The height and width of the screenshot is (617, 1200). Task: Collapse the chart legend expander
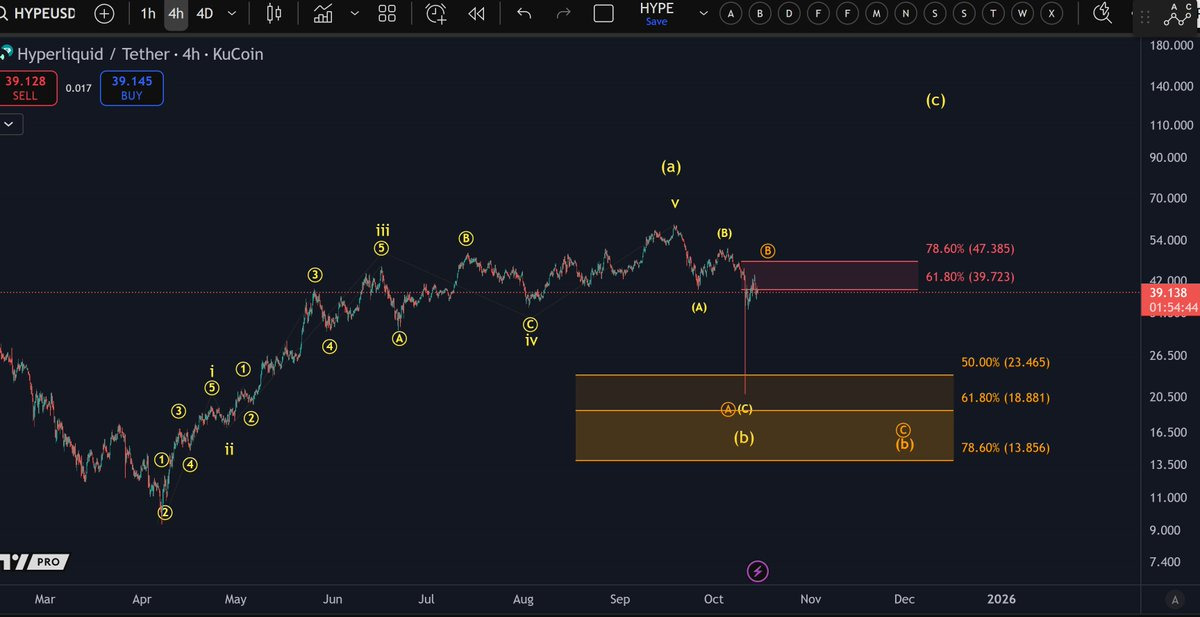[x=11, y=124]
